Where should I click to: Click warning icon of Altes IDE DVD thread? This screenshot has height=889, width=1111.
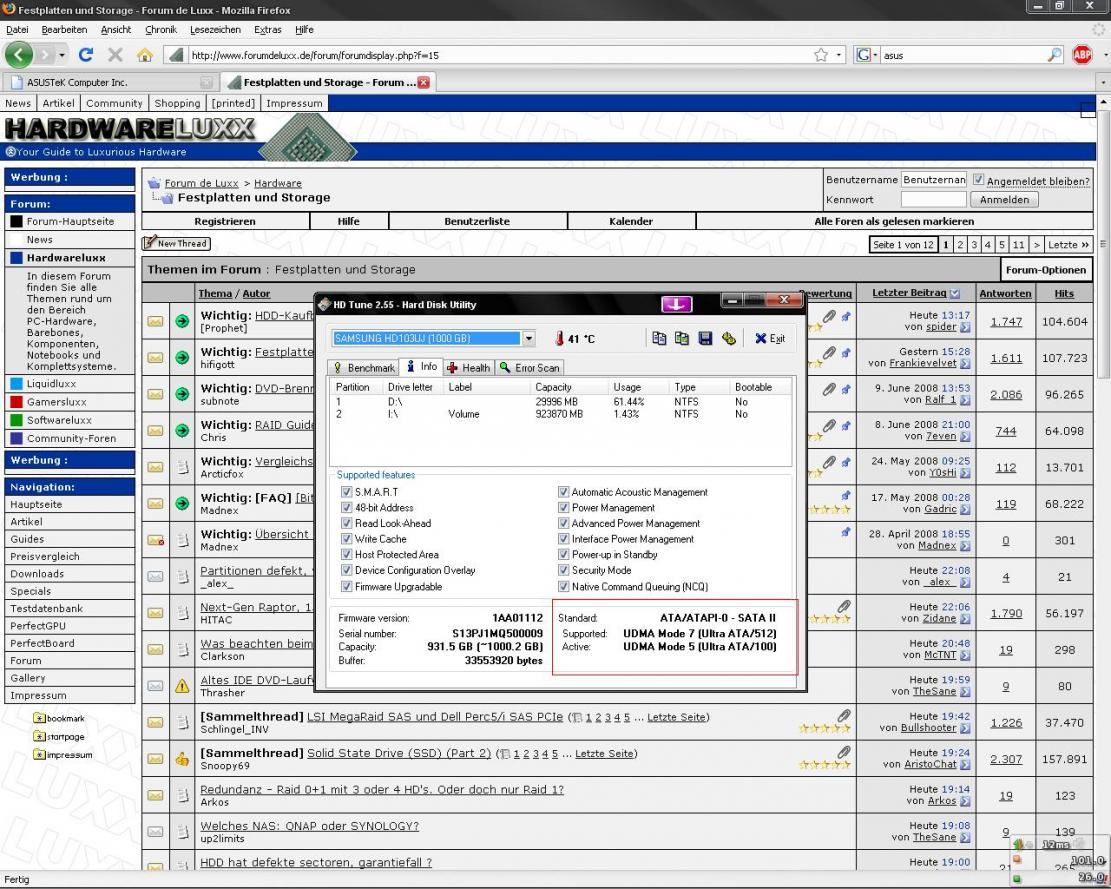(x=182, y=686)
